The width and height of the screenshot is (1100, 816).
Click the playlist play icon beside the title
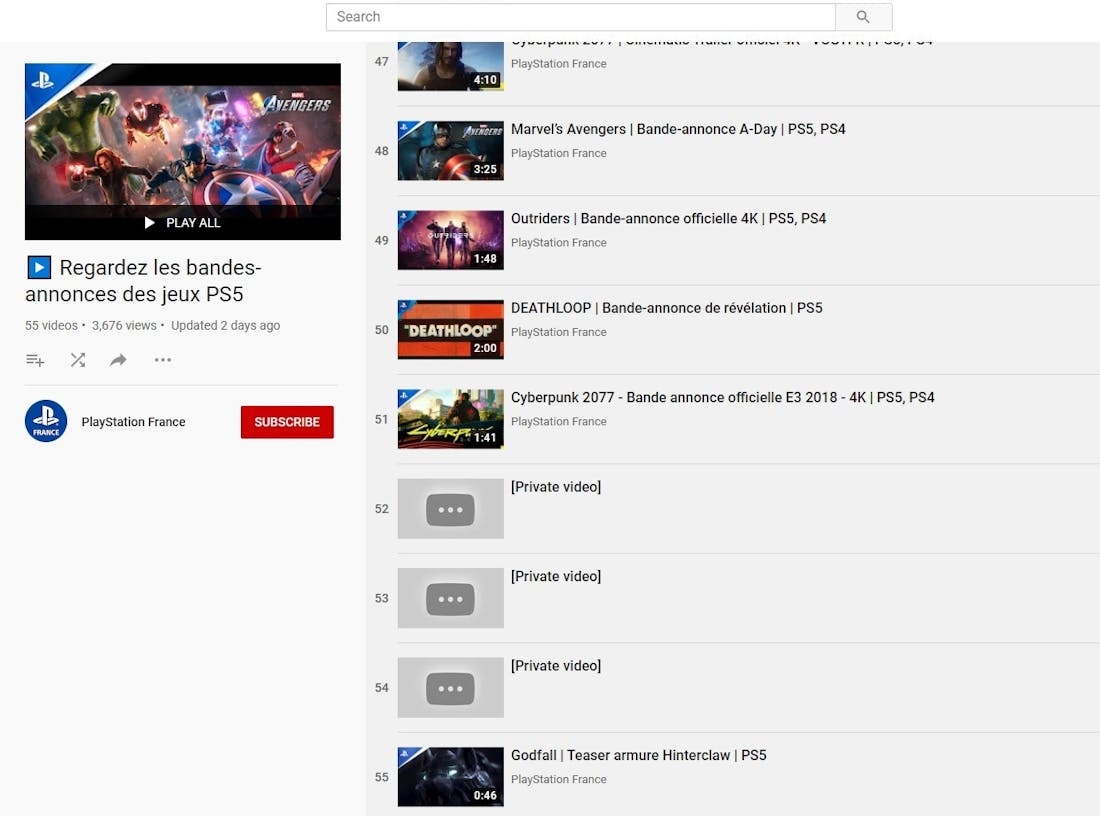coord(39,267)
